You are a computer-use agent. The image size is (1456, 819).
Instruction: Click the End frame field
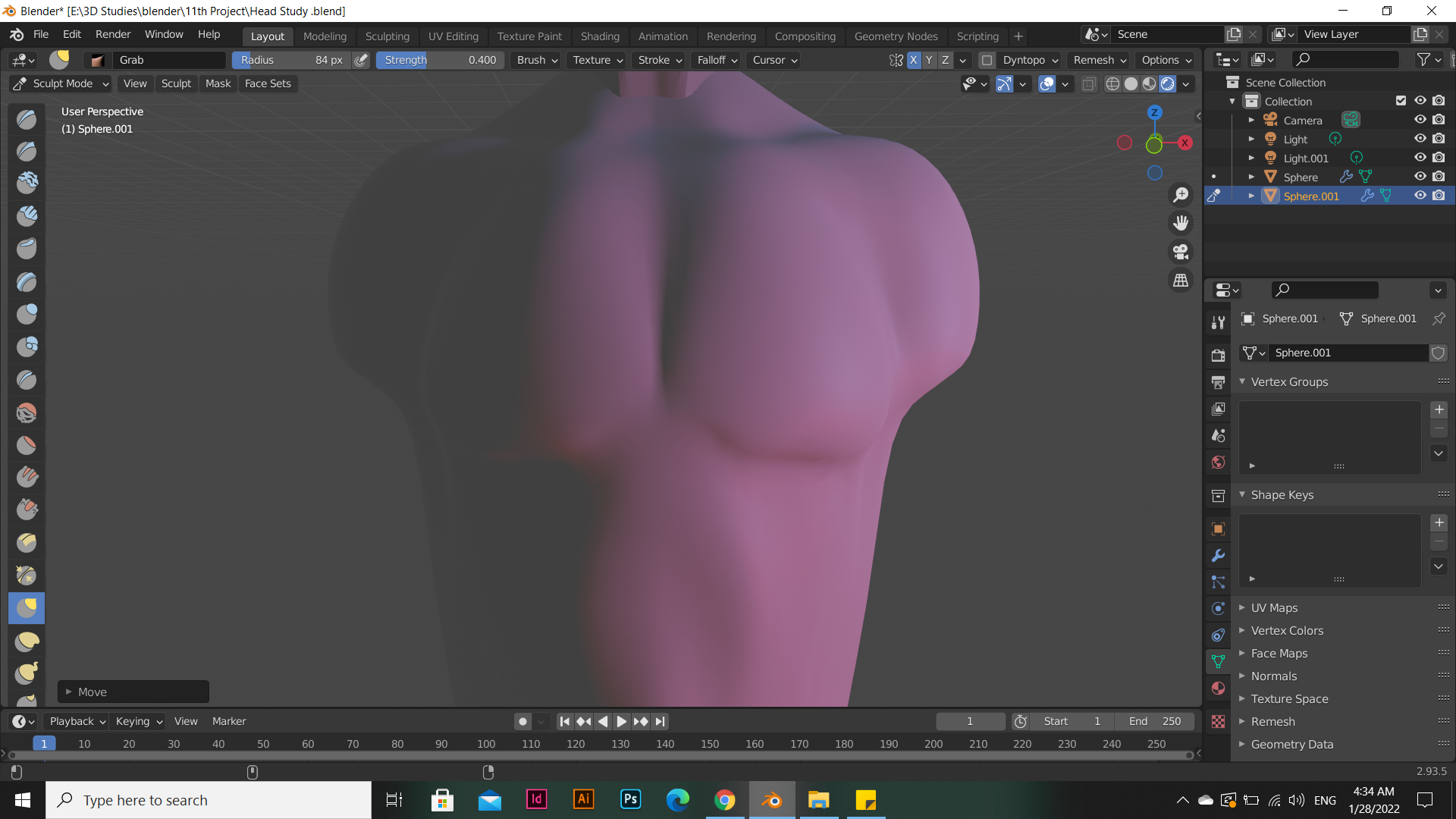1154,721
